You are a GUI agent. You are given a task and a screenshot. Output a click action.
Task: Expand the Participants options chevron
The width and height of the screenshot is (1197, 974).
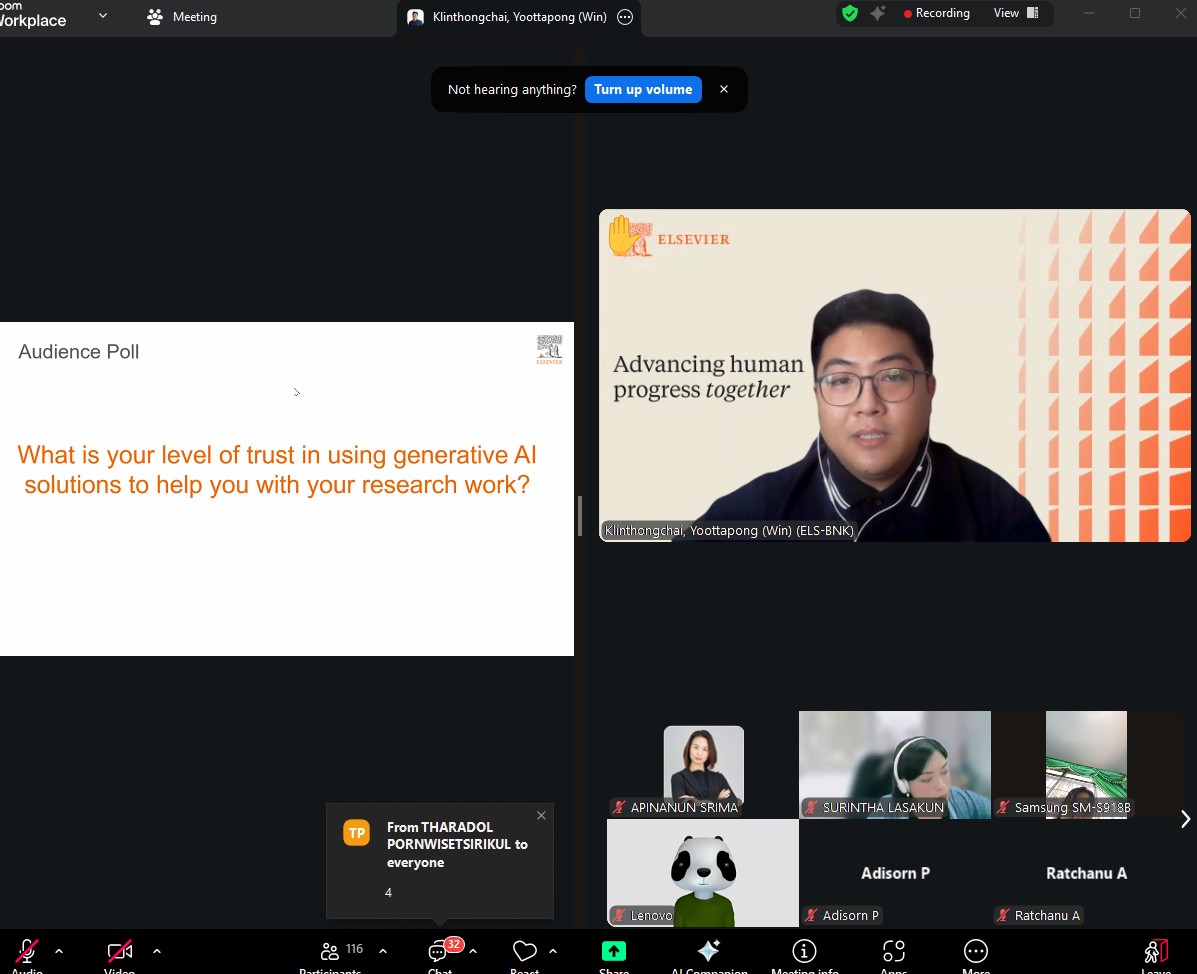point(383,951)
